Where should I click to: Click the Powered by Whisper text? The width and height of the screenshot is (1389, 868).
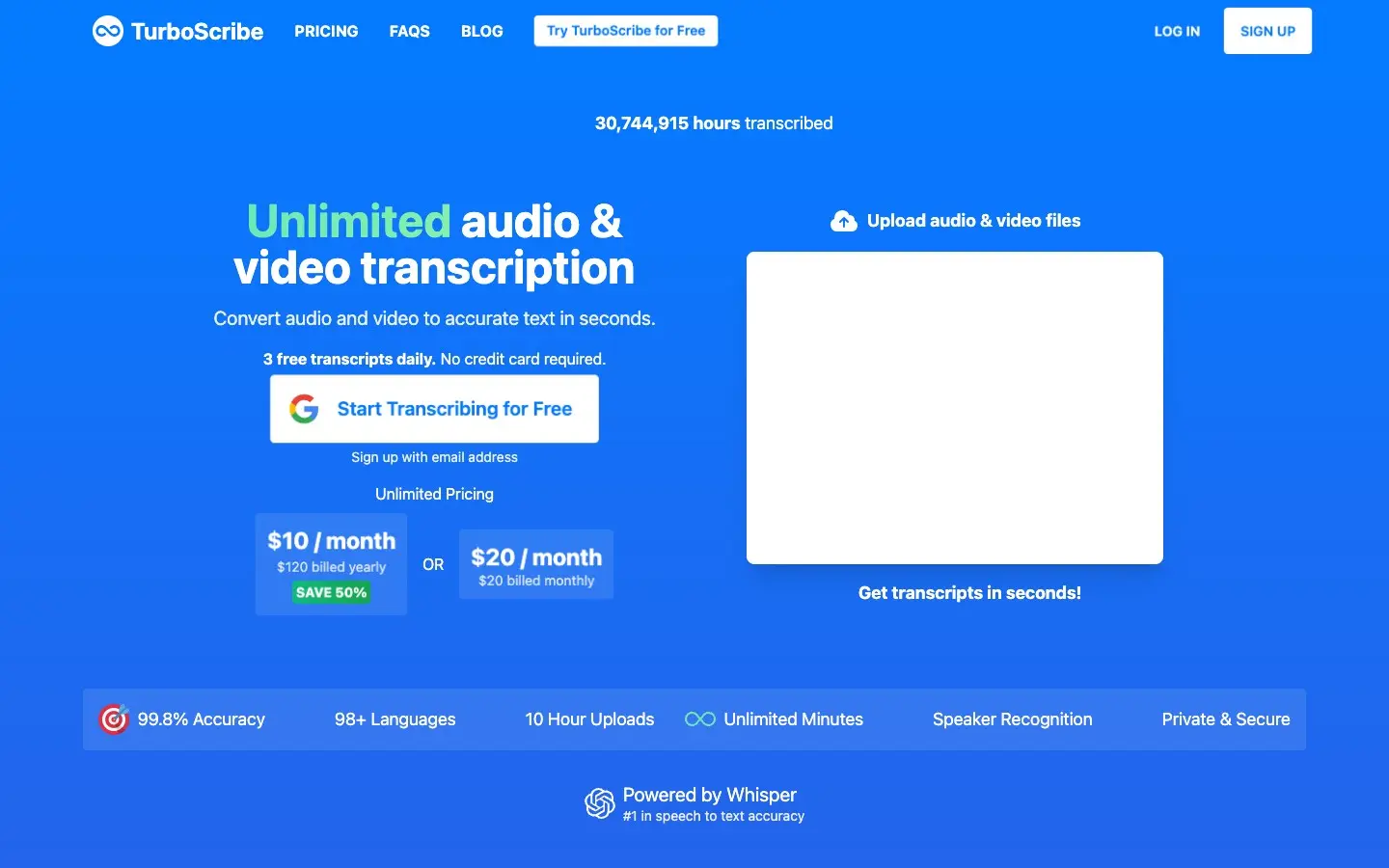(x=710, y=795)
